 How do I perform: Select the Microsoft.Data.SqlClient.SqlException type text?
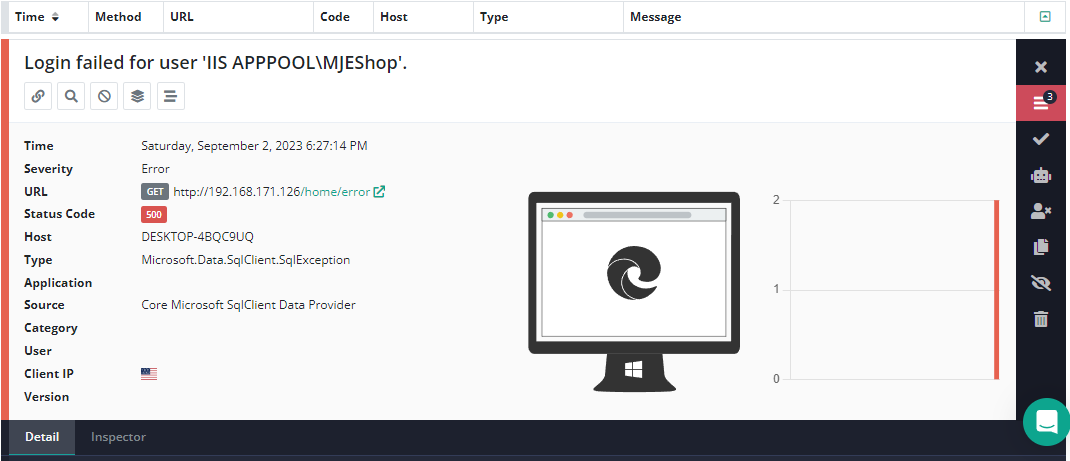[x=246, y=260]
